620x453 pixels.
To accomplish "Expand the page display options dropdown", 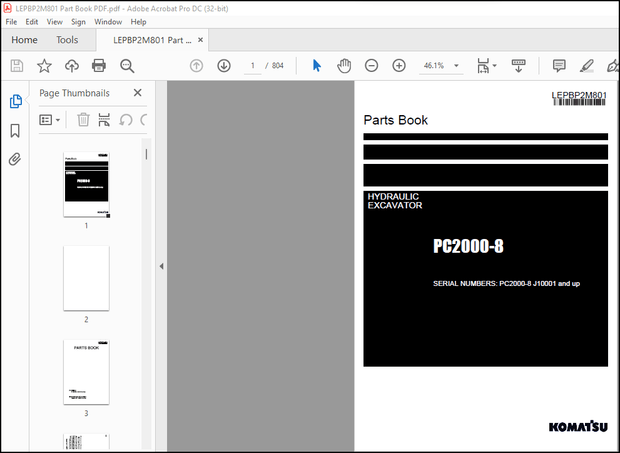I will coord(494,66).
